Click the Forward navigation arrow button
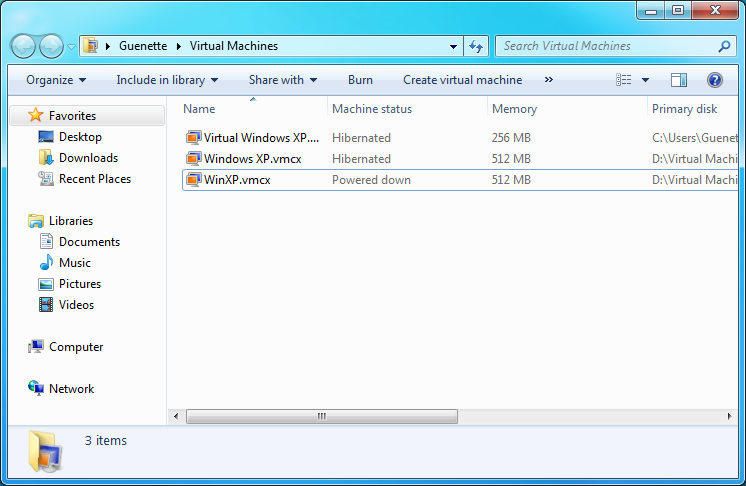Viewport: 746px width, 486px height. pos(51,46)
